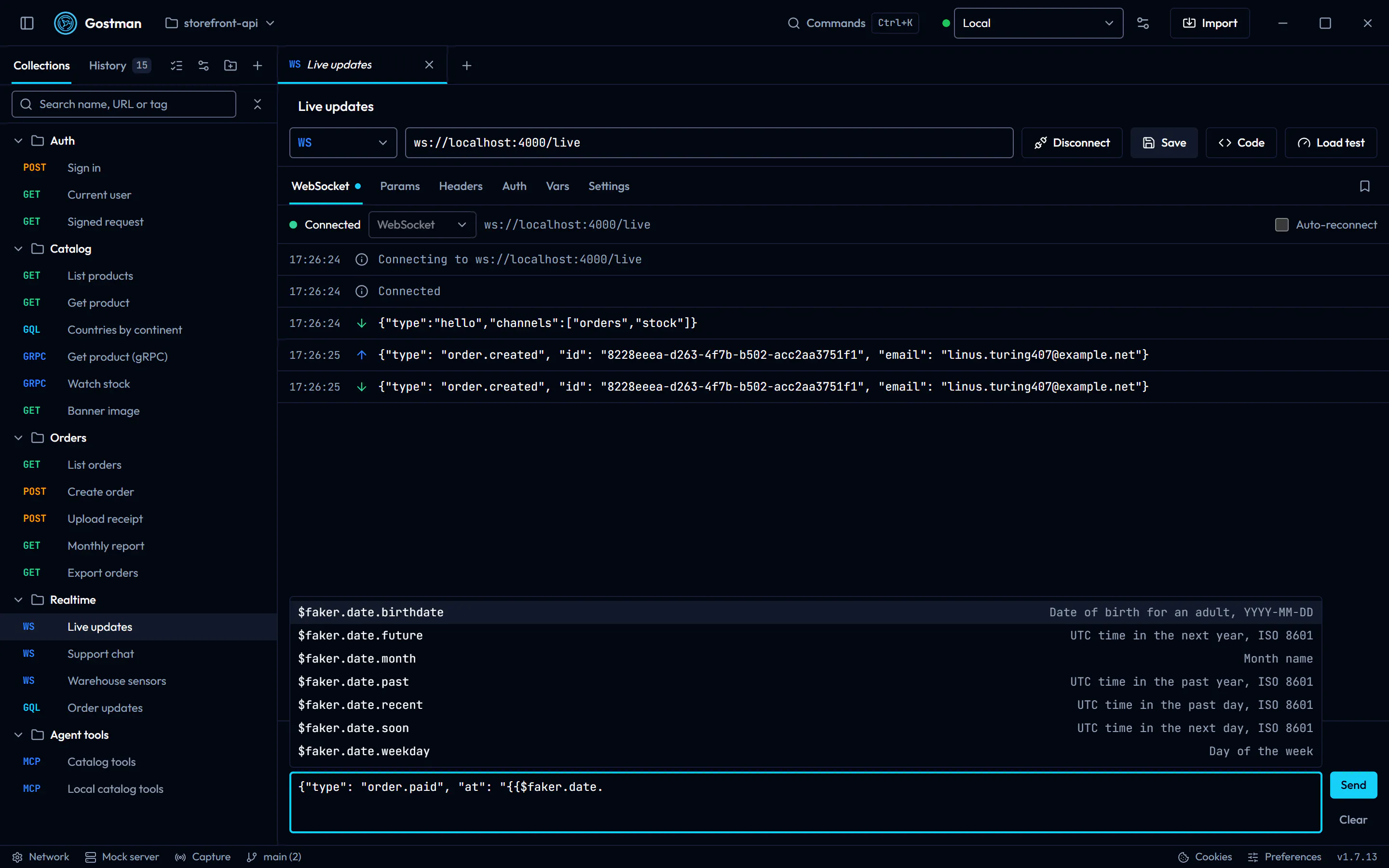Select the $faker.date.future suggestion
1389x868 pixels.
[x=805, y=636]
